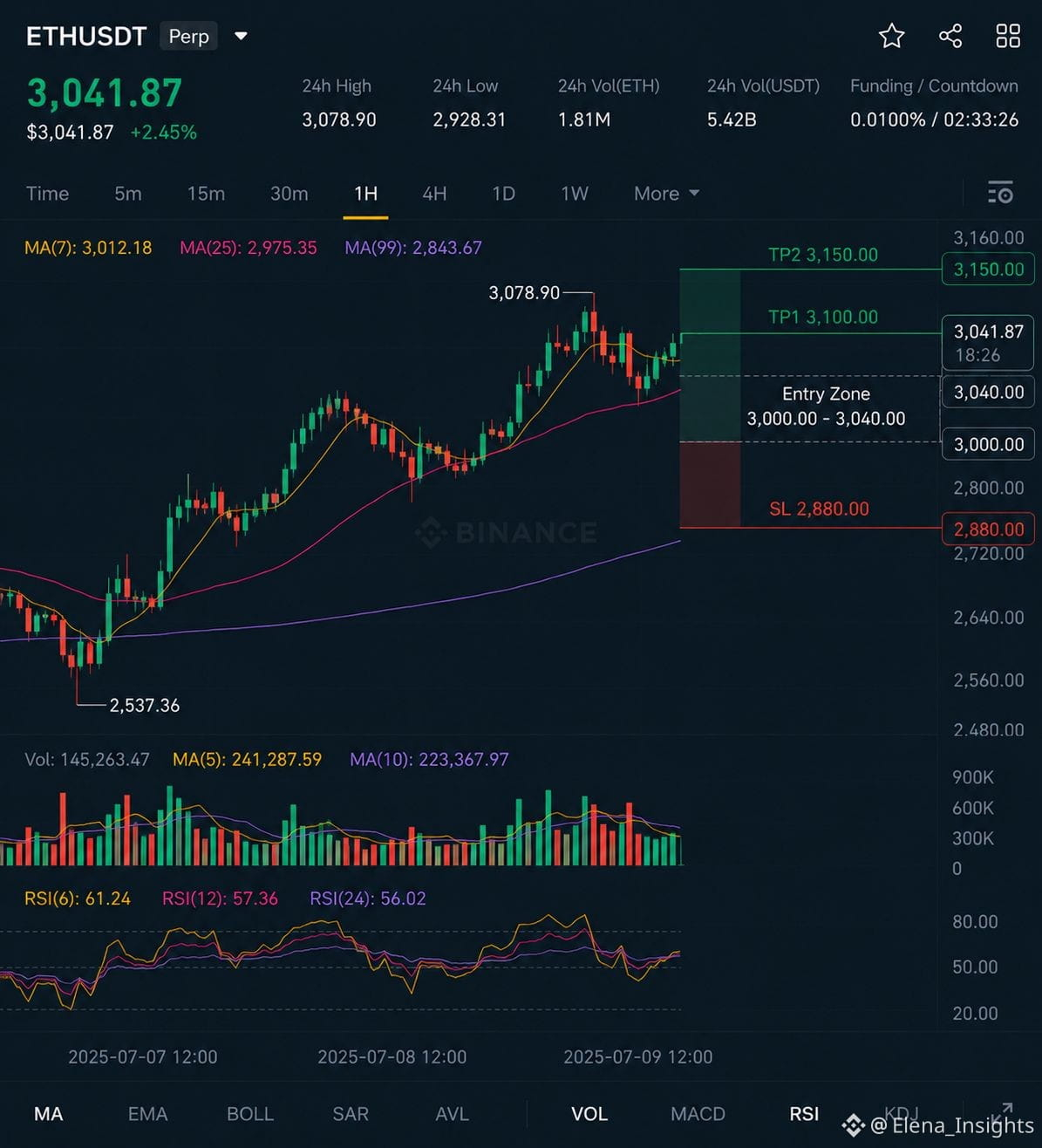Click the MA(99): 2,843.67 legend label
1042x1148 pixels.
tap(413, 248)
